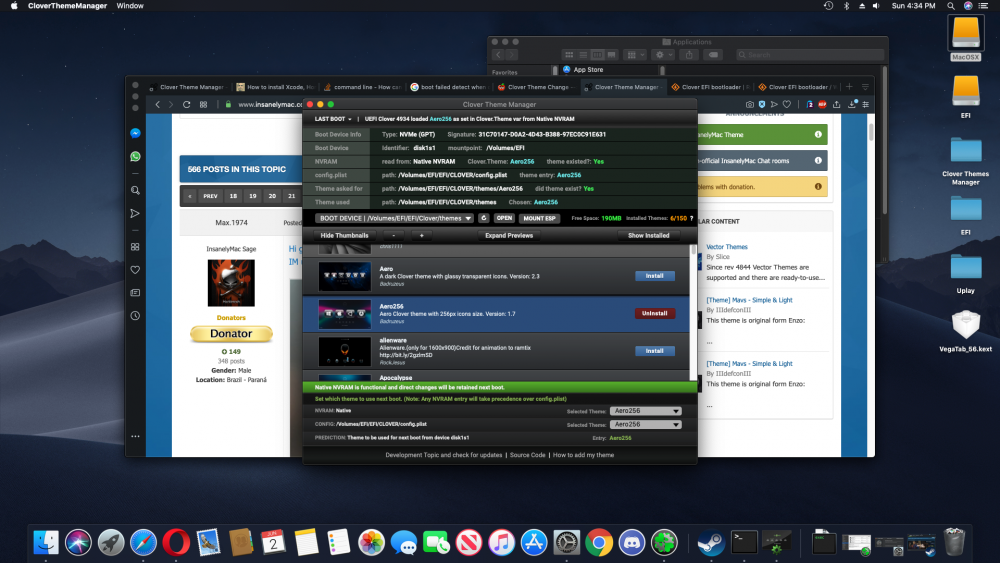This screenshot has width=1000, height=563.
Task: Switch to the 'boot failed detect when' tab
Action: pyautogui.click(x=449, y=87)
